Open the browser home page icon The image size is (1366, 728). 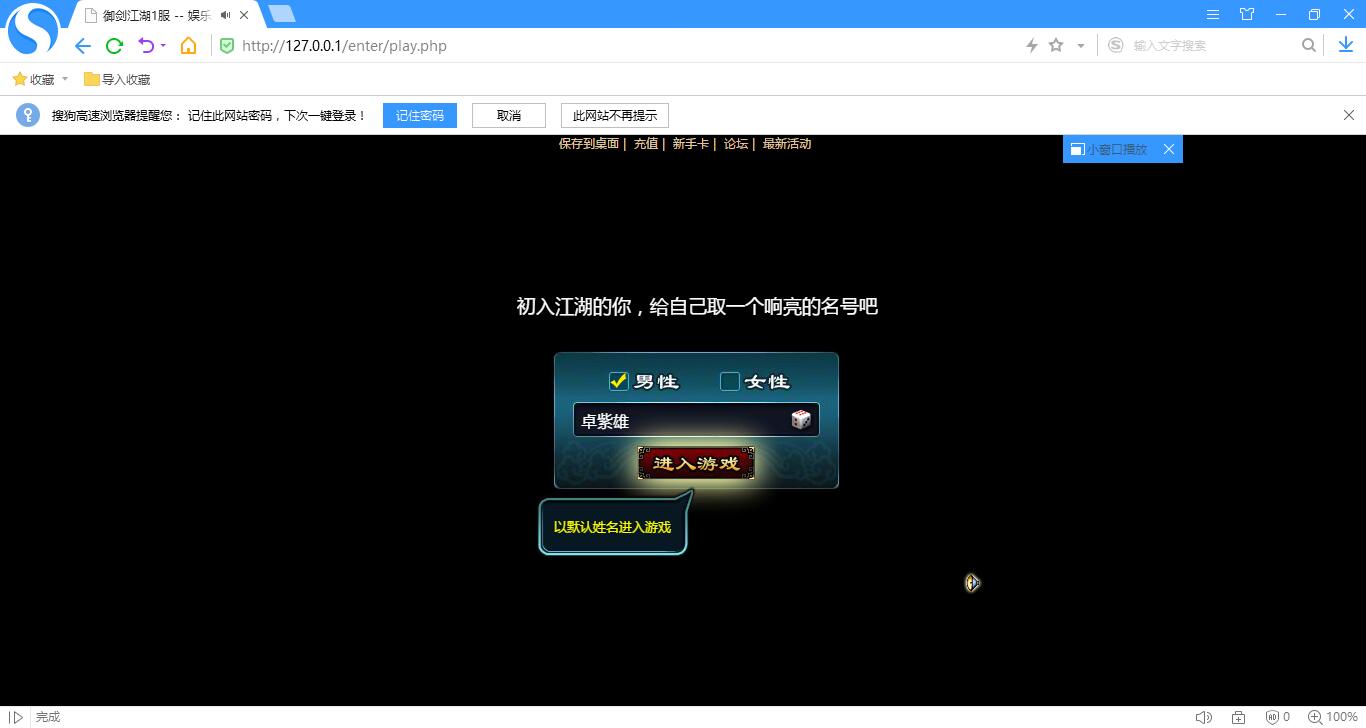pyautogui.click(x=188, y=46)
